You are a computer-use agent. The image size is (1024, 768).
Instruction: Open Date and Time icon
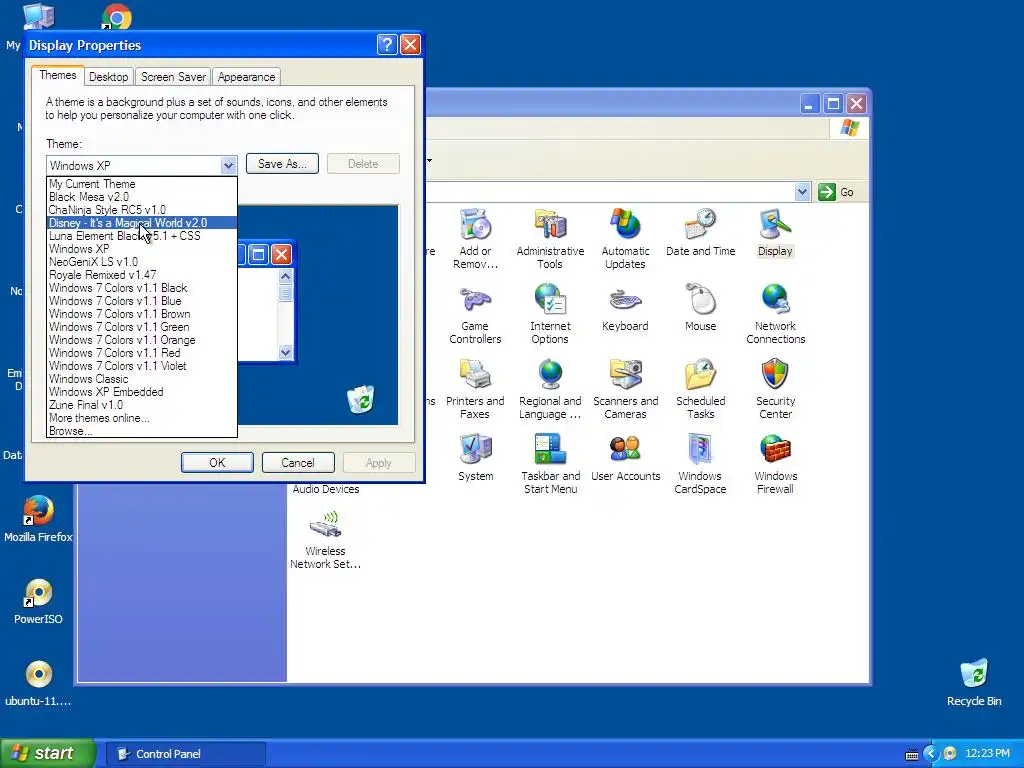700,232
